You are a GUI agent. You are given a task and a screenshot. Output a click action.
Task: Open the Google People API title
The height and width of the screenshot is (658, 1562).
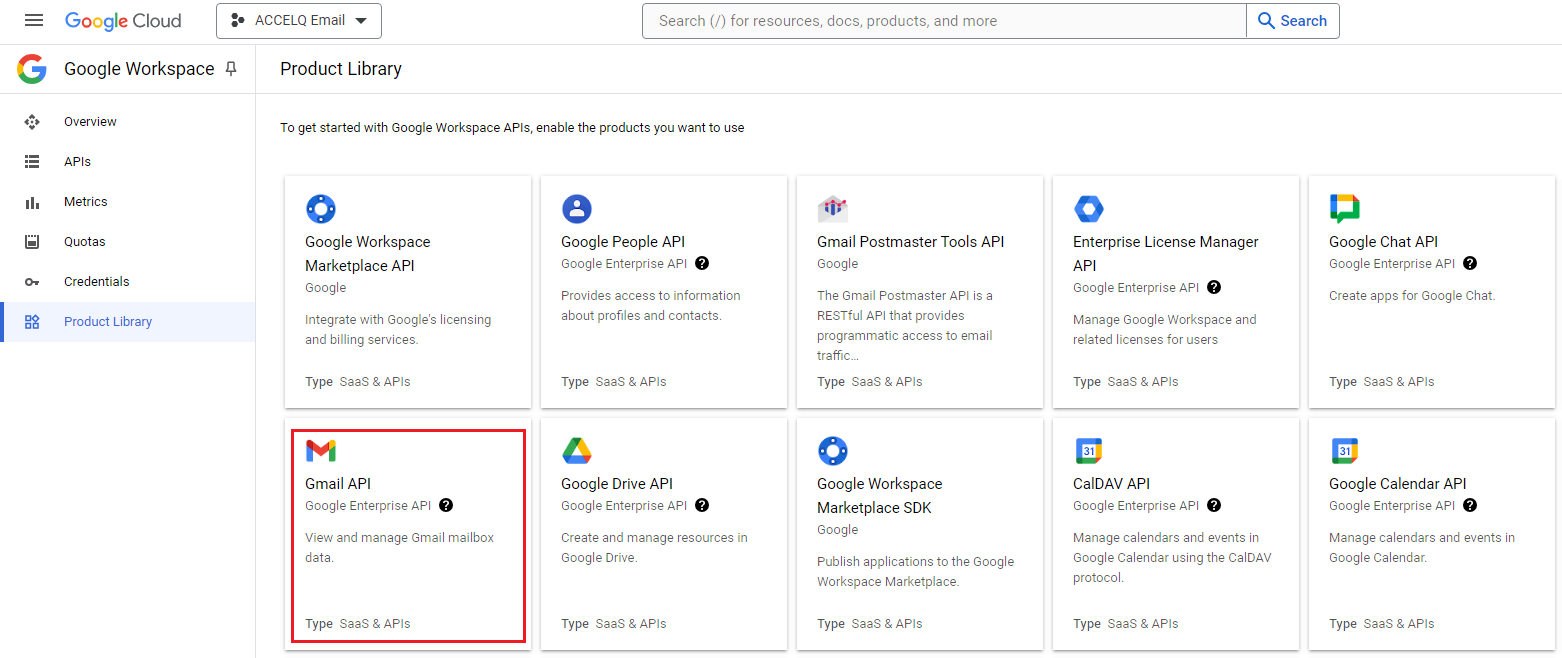(x=623, y=242)
